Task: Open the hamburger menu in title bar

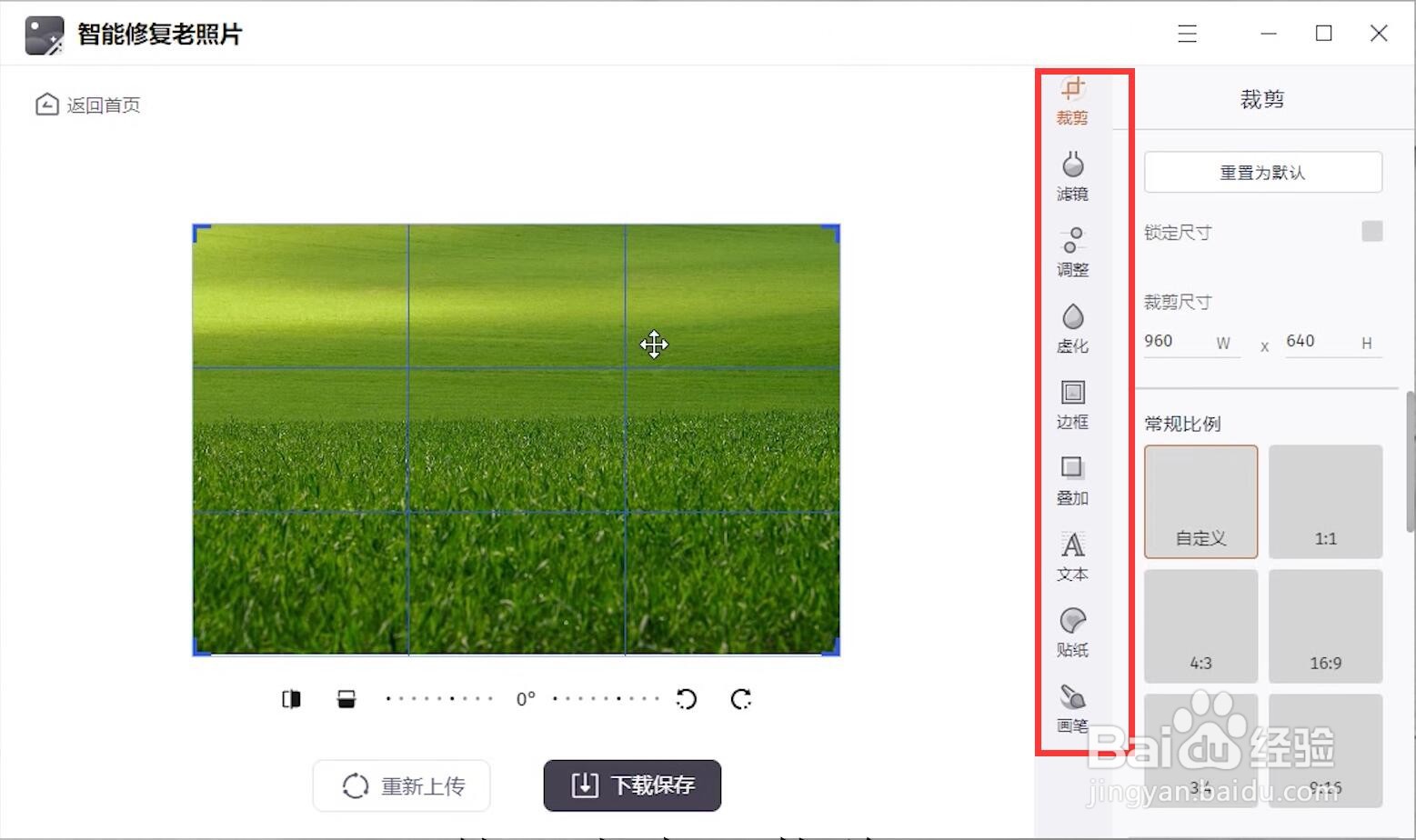Action: [x=1187, y=34]
